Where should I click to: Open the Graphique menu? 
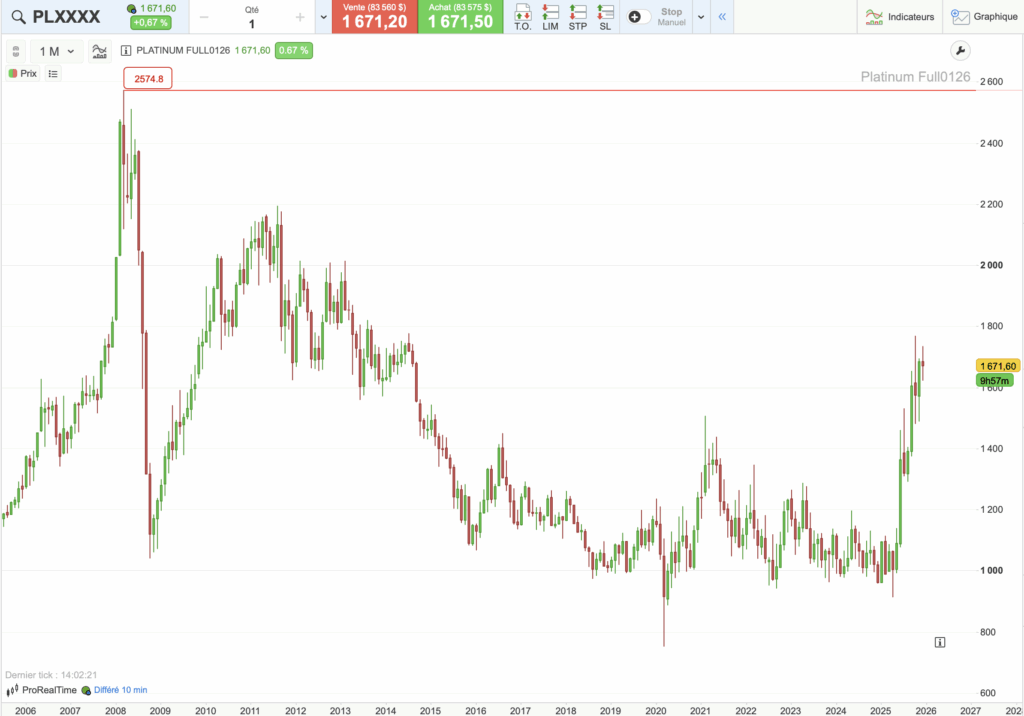(x=984, y=17)
